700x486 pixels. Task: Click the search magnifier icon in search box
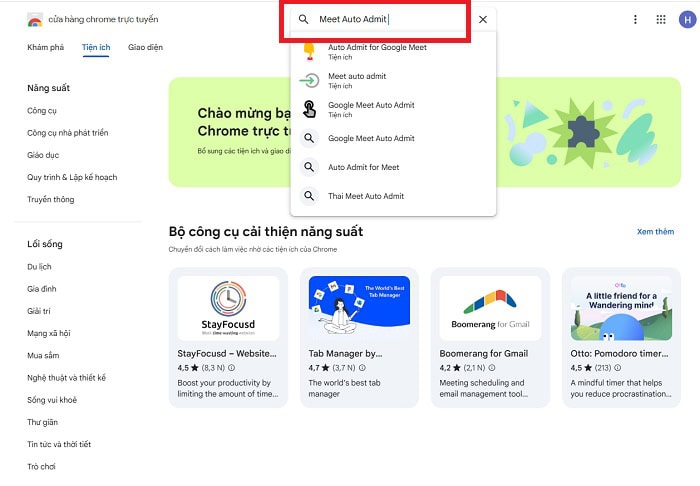click(304, 19)
